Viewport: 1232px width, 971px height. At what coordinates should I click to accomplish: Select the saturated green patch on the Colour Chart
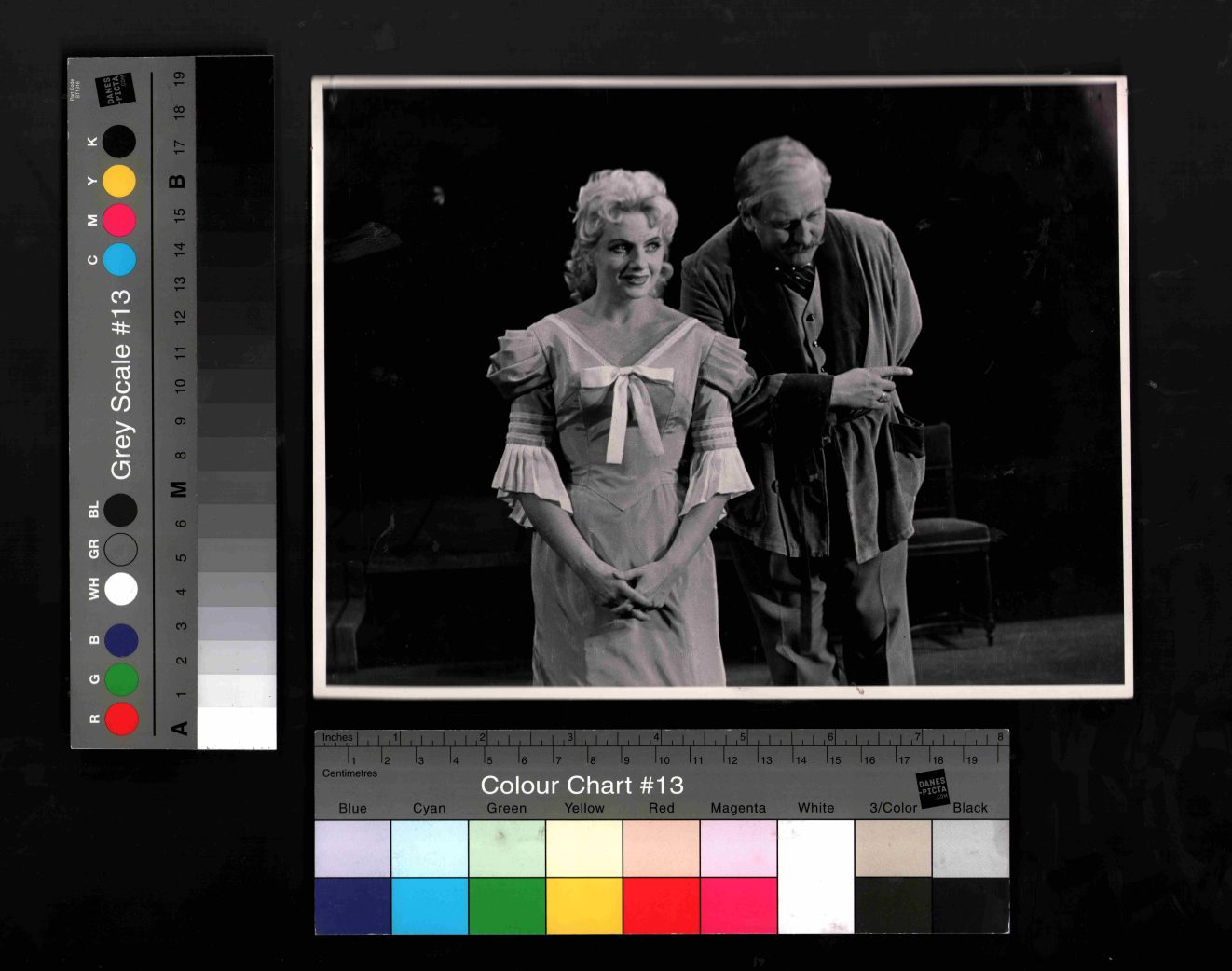tap(507, 905)
